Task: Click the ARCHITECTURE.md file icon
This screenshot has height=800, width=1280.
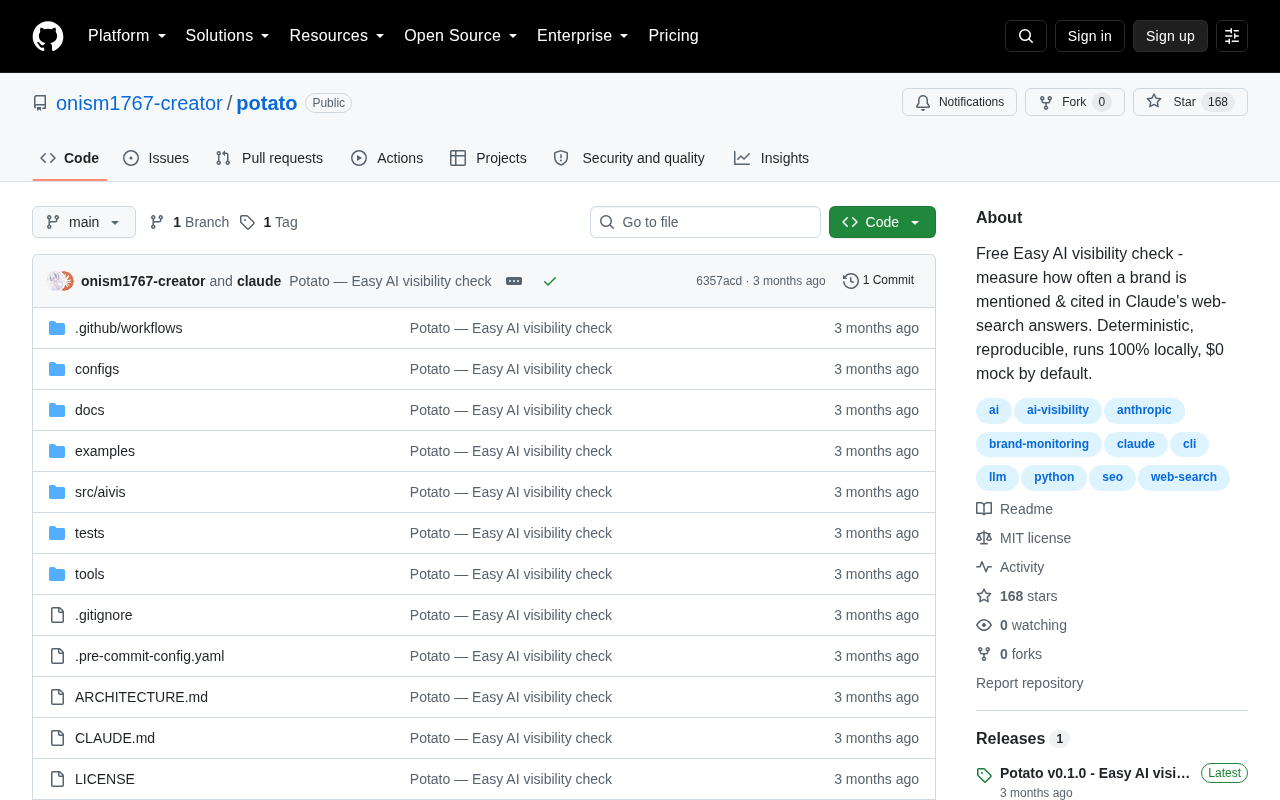Action: coord(57,697)
